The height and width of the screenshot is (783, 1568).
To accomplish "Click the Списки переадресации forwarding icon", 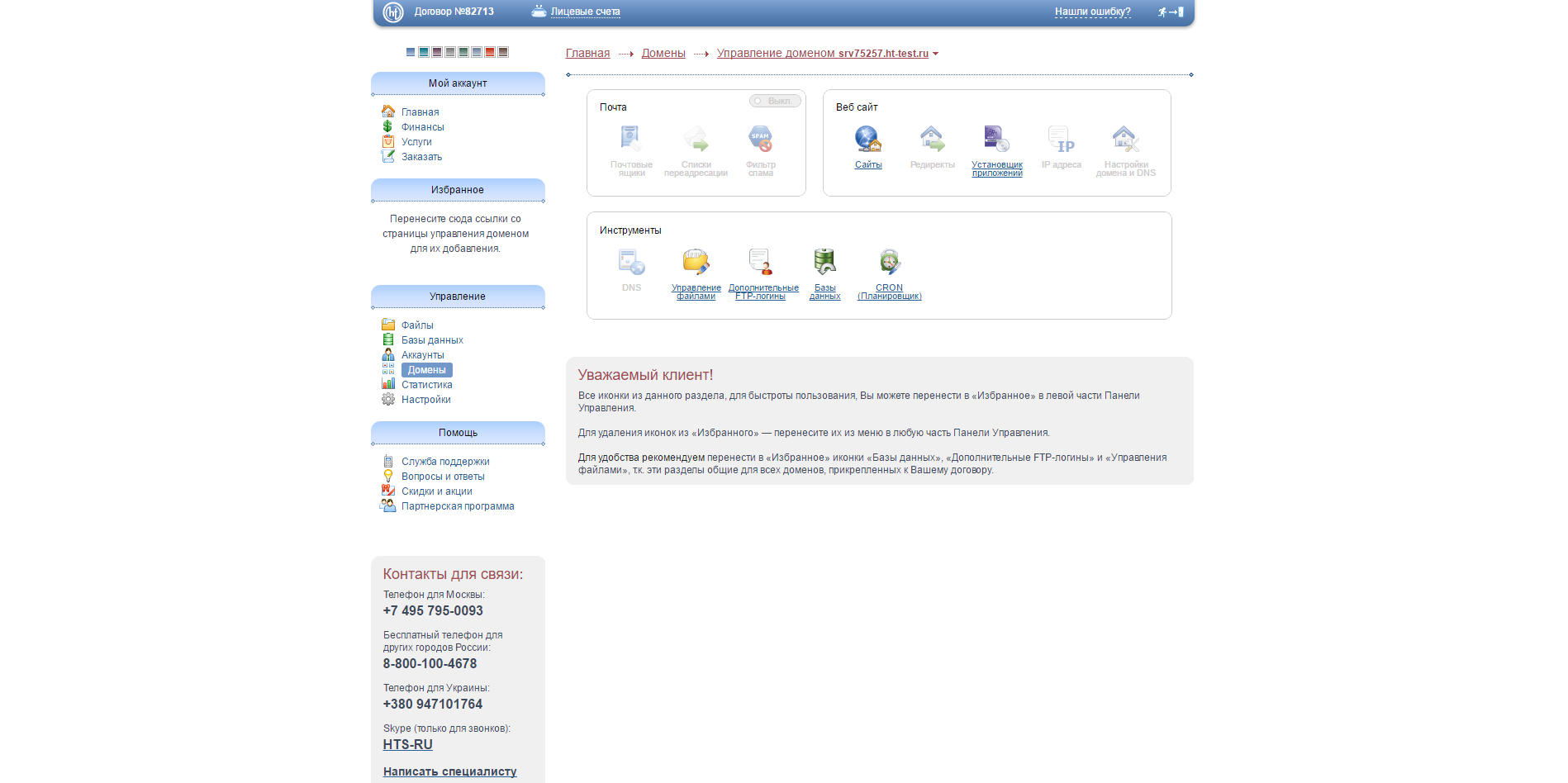I will pyautogui.click(x=696, y=139).
